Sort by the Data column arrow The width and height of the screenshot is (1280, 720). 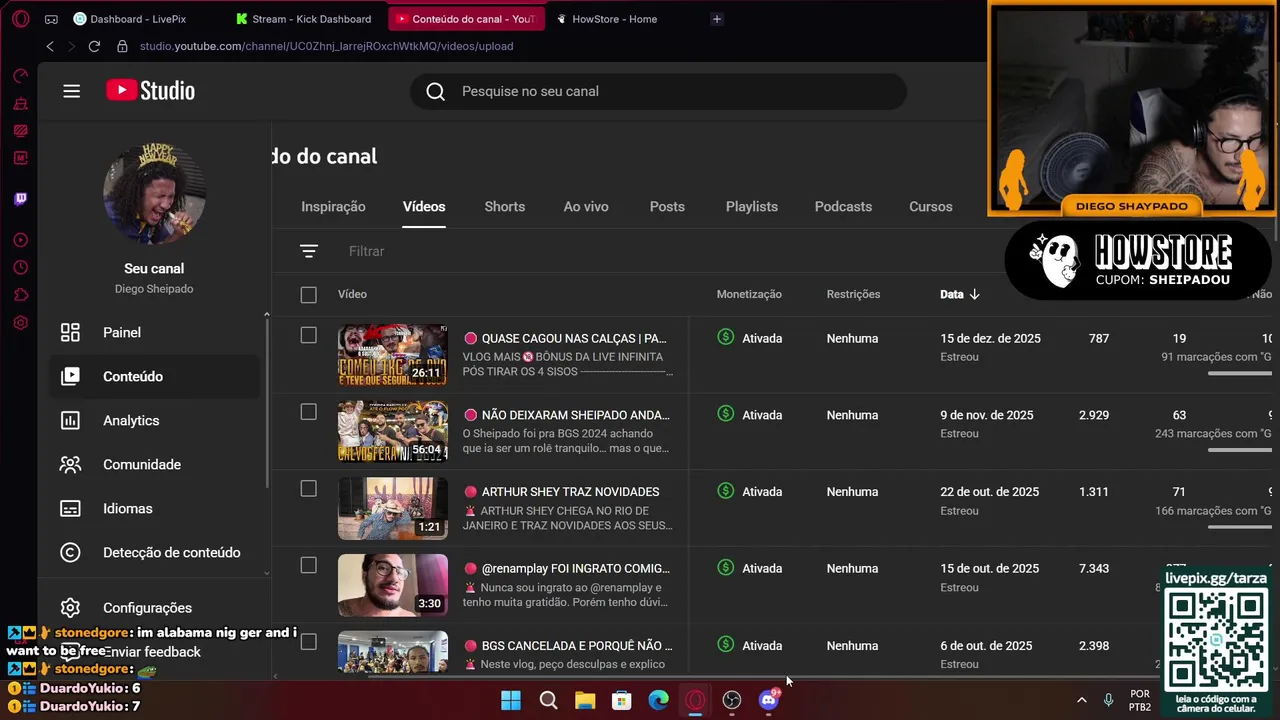(x=974, y=294)
